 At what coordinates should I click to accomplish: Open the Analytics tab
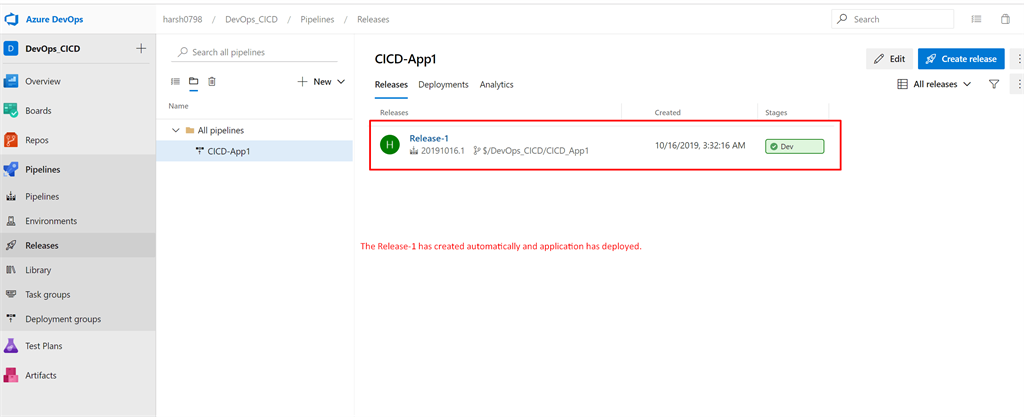click(496, 85)
